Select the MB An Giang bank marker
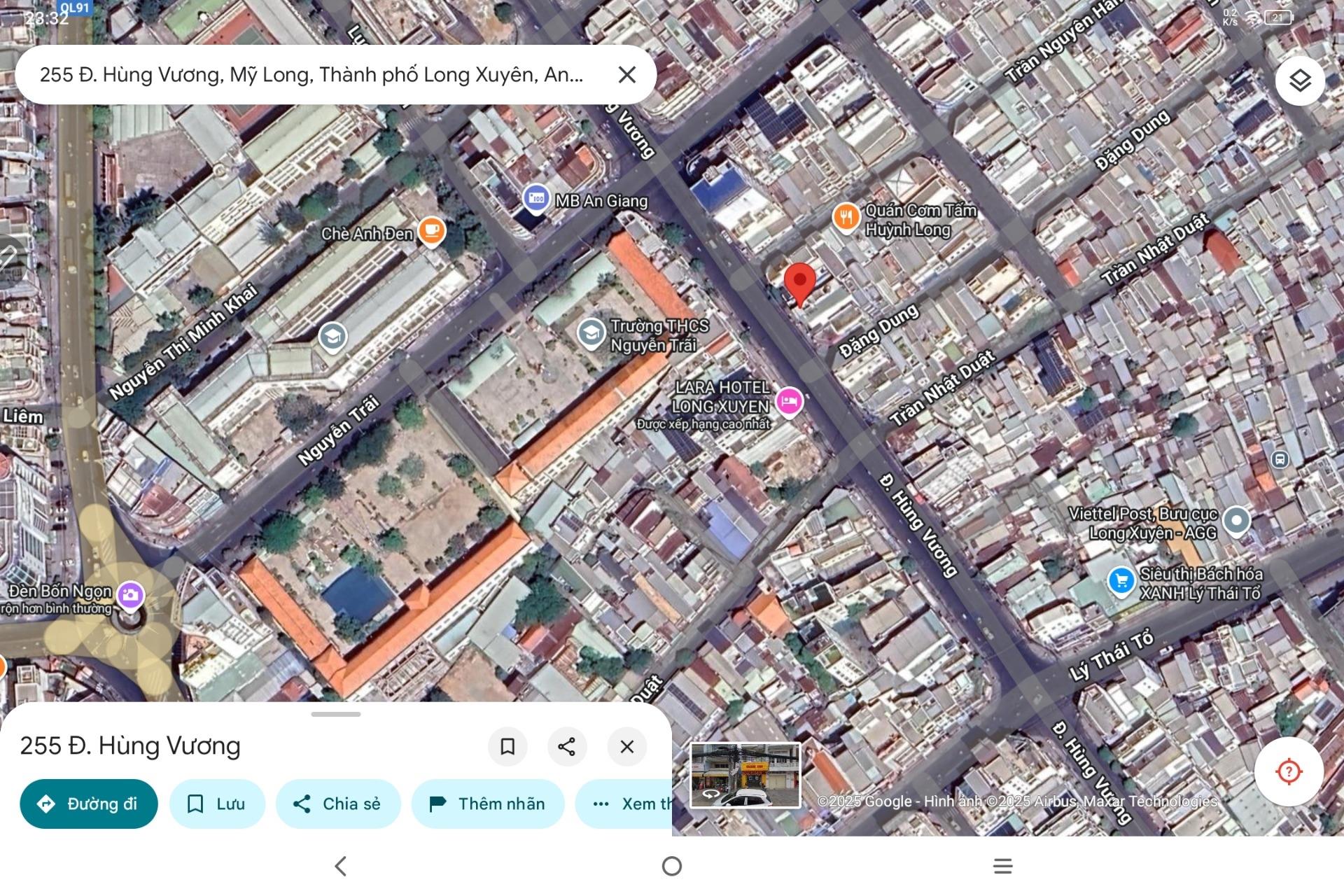 click(x=536, y=199)
